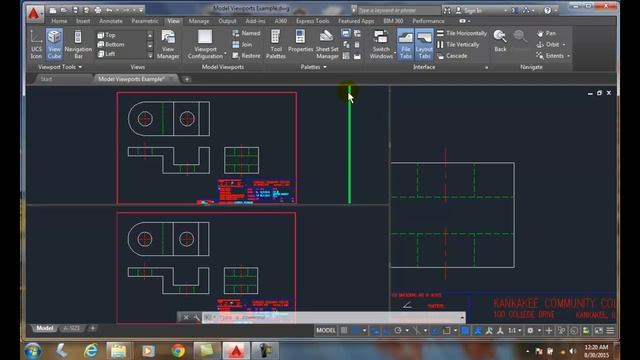Open the Viewport Configuration dropdown
The width and height of the screenshot is (640, 360).
(x=205, y=44)
